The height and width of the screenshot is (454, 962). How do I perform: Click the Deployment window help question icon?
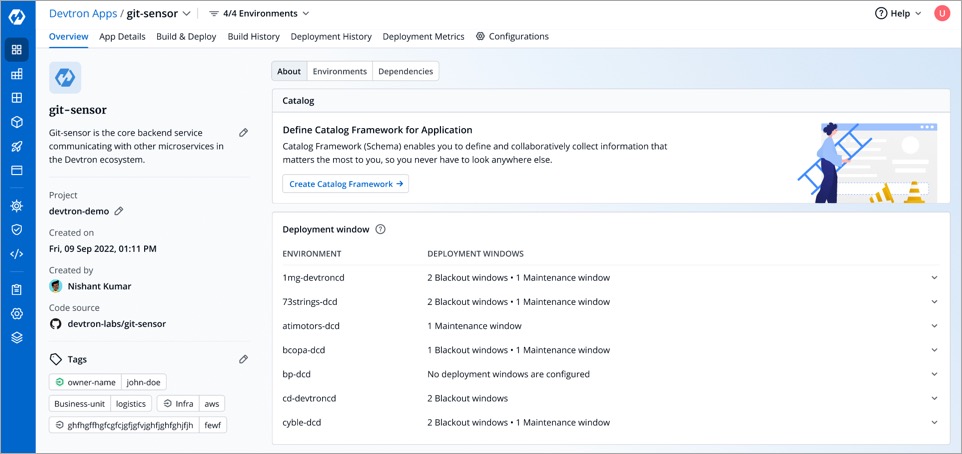pos(380,229)
